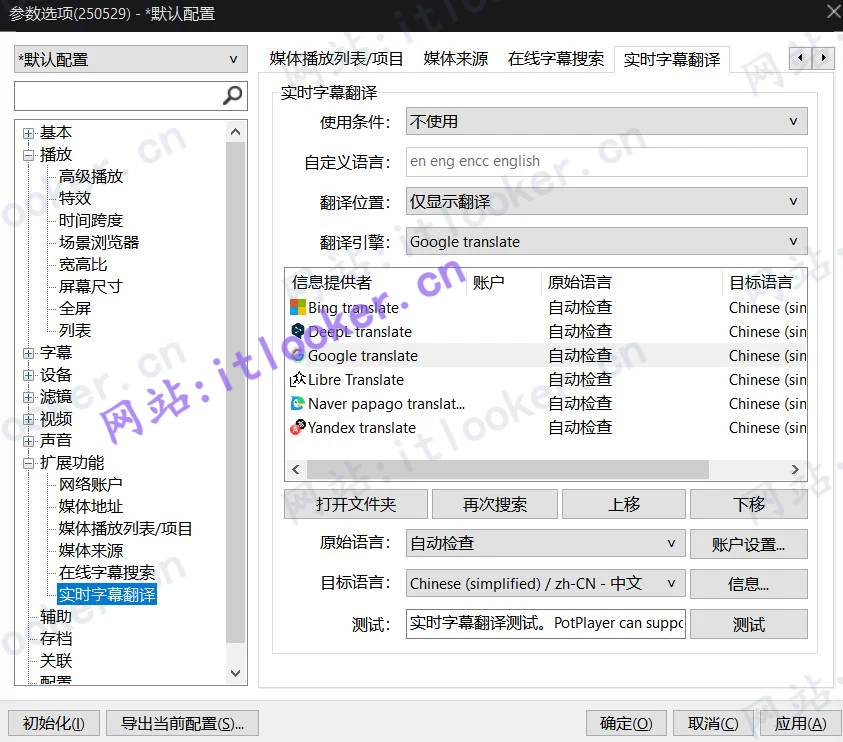The image size is (843, 742).
Task: Switch to the 在线字幕搜索 tab
Action: click(555, 59)
